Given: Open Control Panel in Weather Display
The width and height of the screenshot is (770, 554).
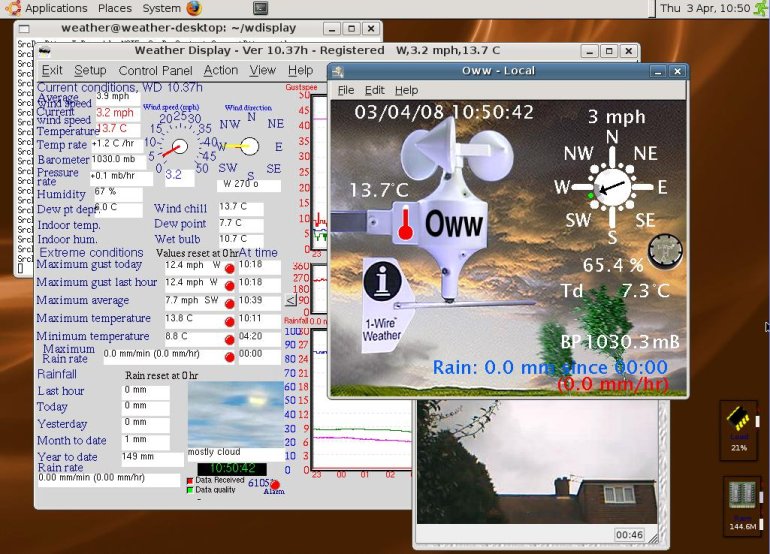Looking at the screenshot, I should click(x=155, y=71).
